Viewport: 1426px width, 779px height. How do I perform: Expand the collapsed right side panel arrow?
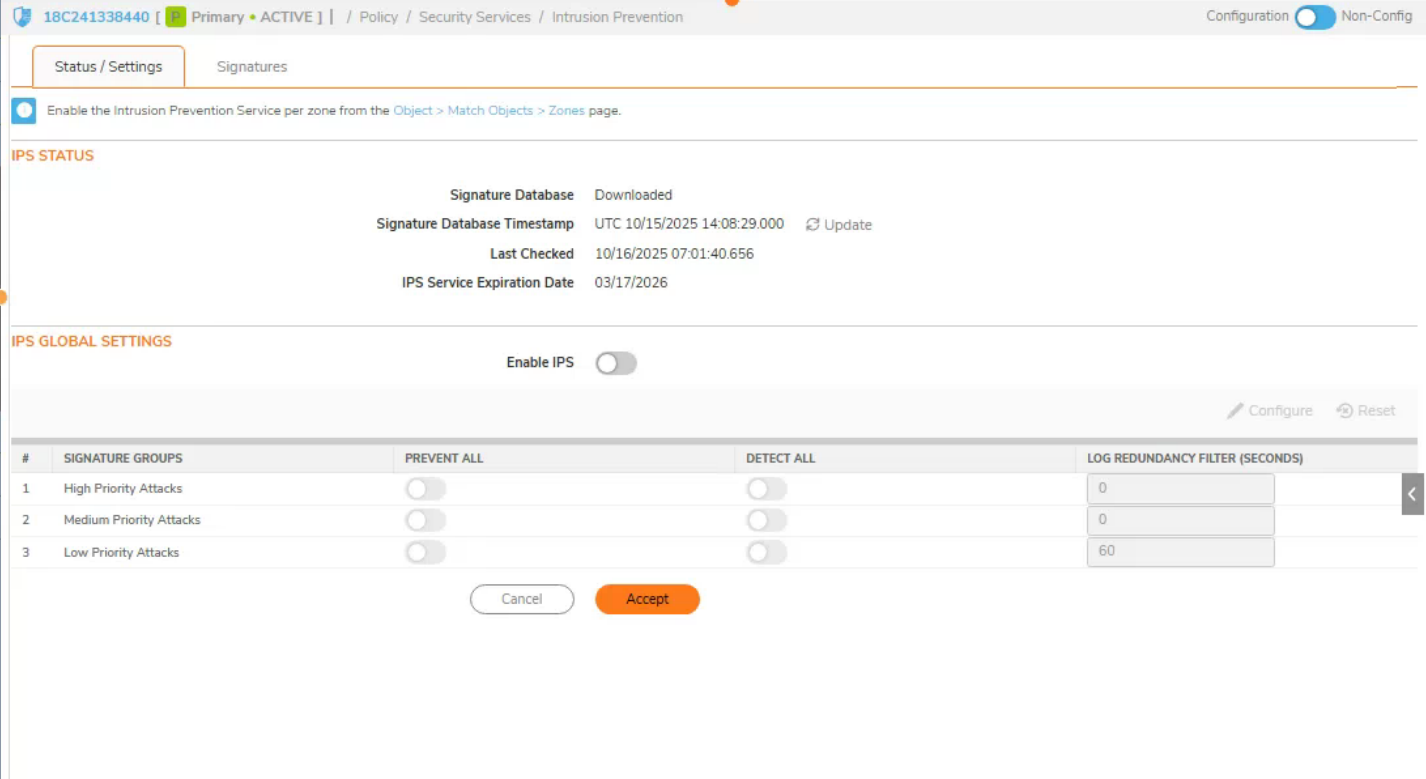(x=1412, y=494)
